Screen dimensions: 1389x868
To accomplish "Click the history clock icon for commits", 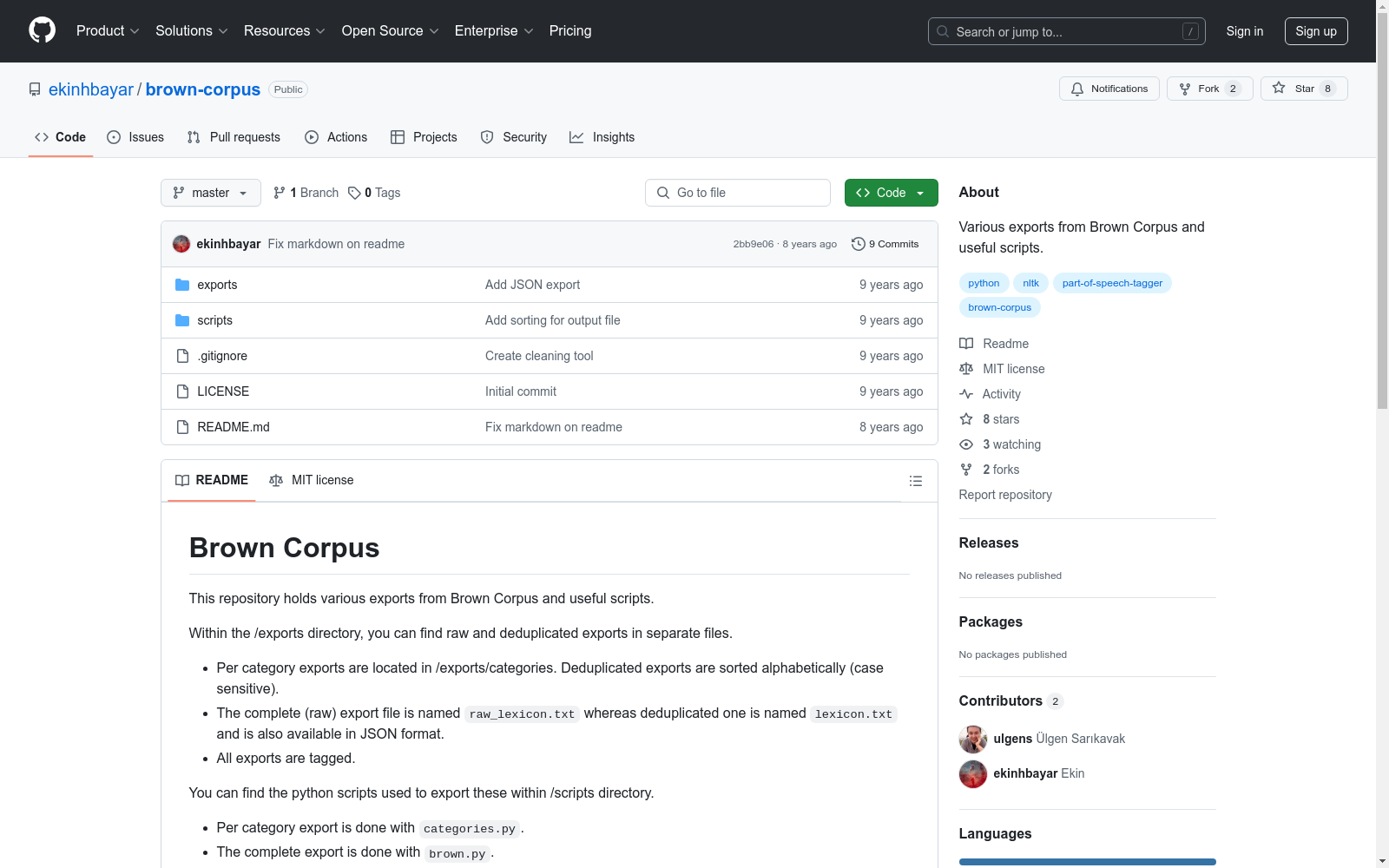I will point(859,244).
